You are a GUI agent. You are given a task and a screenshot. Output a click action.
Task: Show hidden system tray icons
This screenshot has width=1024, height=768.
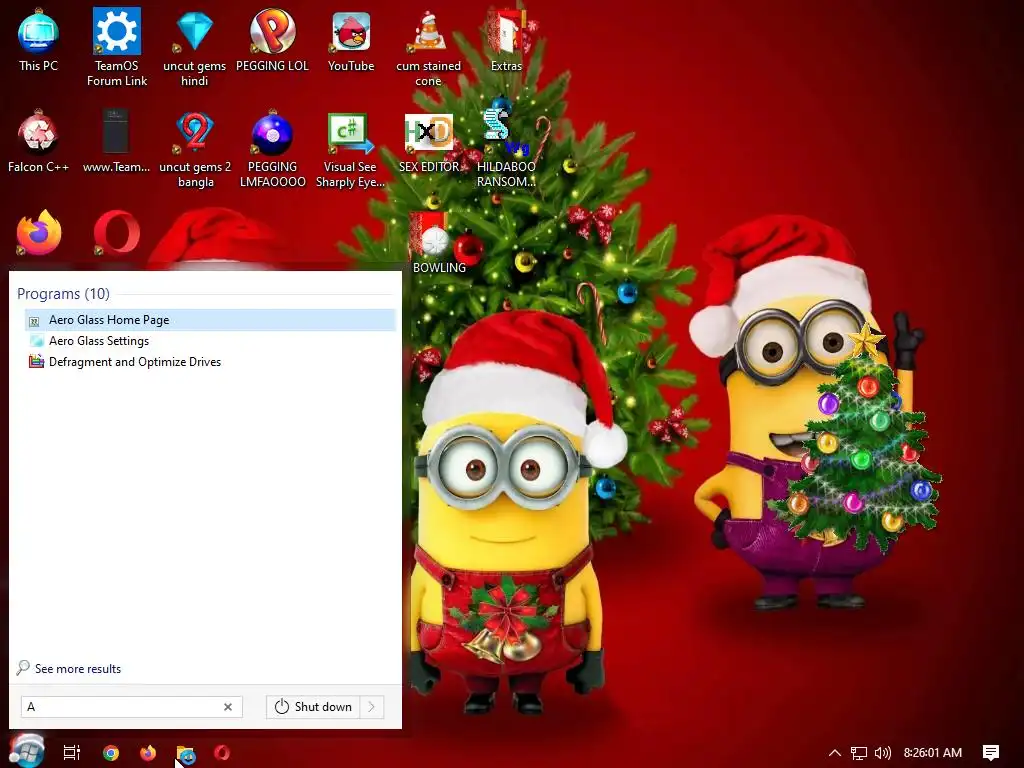835,753
